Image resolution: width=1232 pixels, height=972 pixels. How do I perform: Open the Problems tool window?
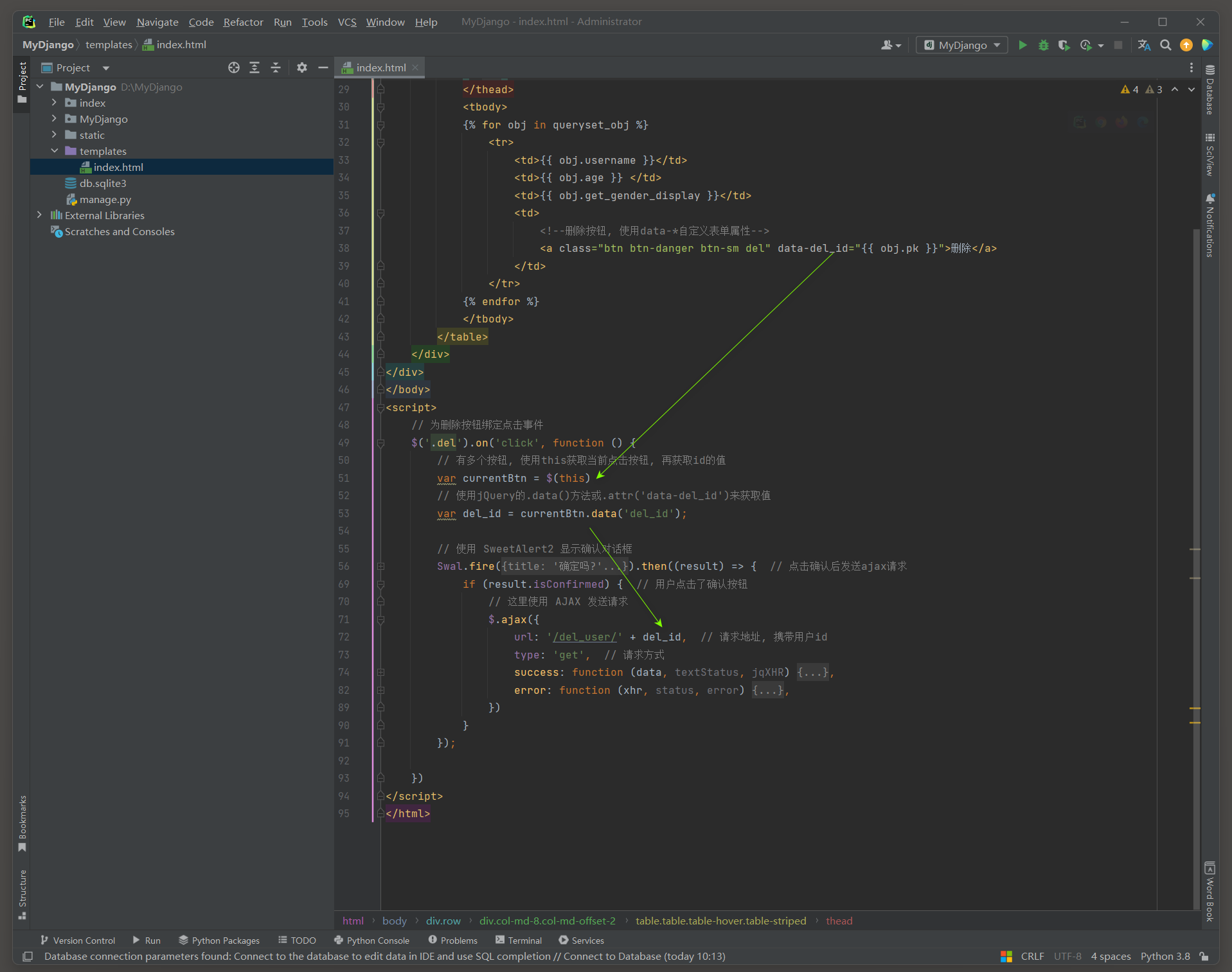click(x=452, y=940)
